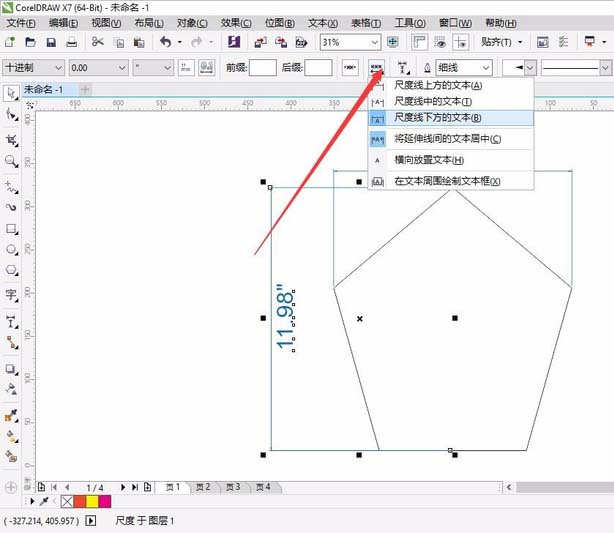Open start arrowhead dropdown
The image size is (614, 533).
tap(530, 68)
